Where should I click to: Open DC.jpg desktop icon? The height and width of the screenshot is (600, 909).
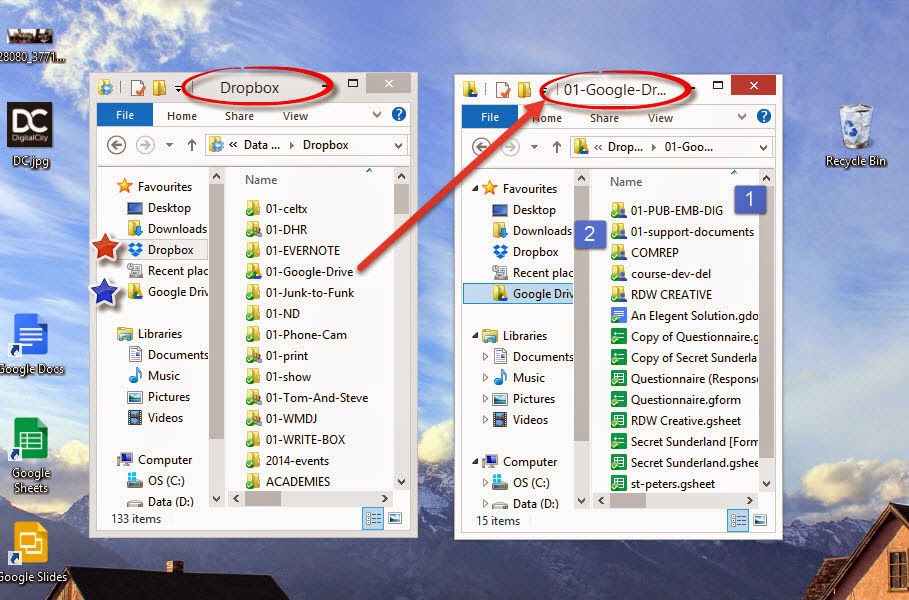(30, 135)
